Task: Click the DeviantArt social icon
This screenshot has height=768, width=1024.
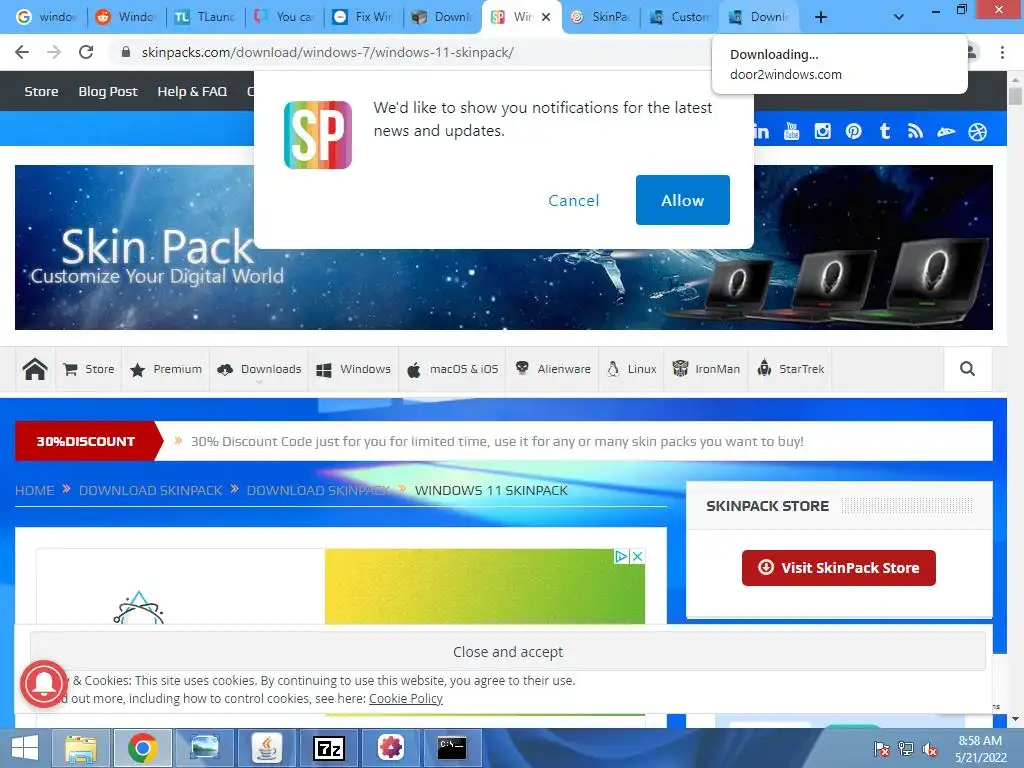Action: [946, 132]
